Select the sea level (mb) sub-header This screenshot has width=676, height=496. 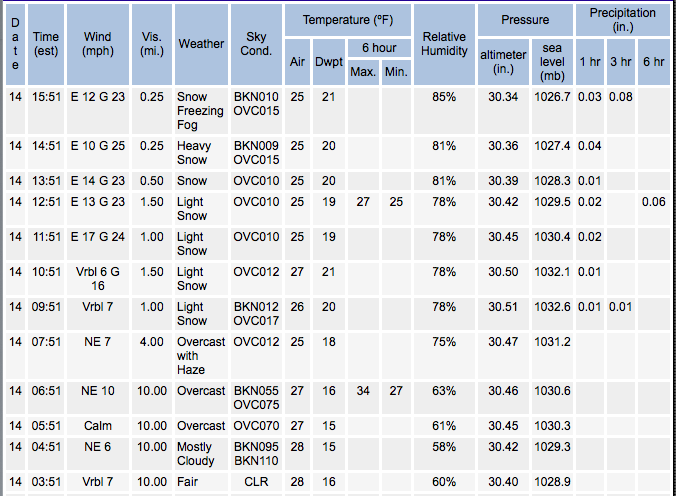[553, 61]
